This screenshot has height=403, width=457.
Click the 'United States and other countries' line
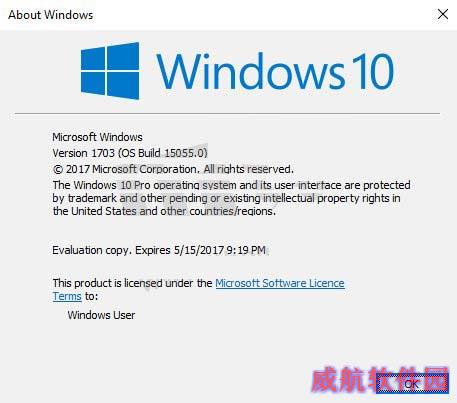[x=164, y=211]
